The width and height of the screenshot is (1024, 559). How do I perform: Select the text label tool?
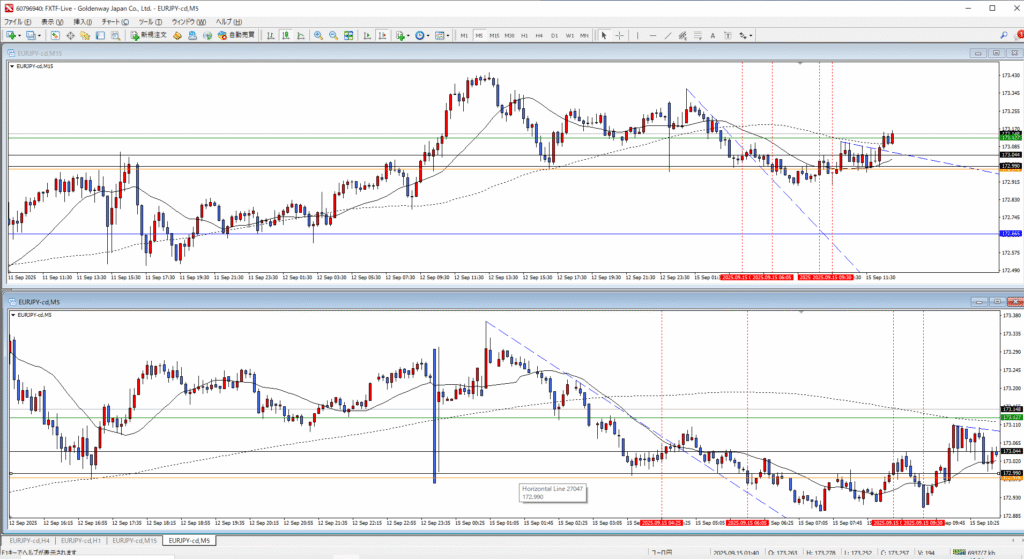click(728, 35)
